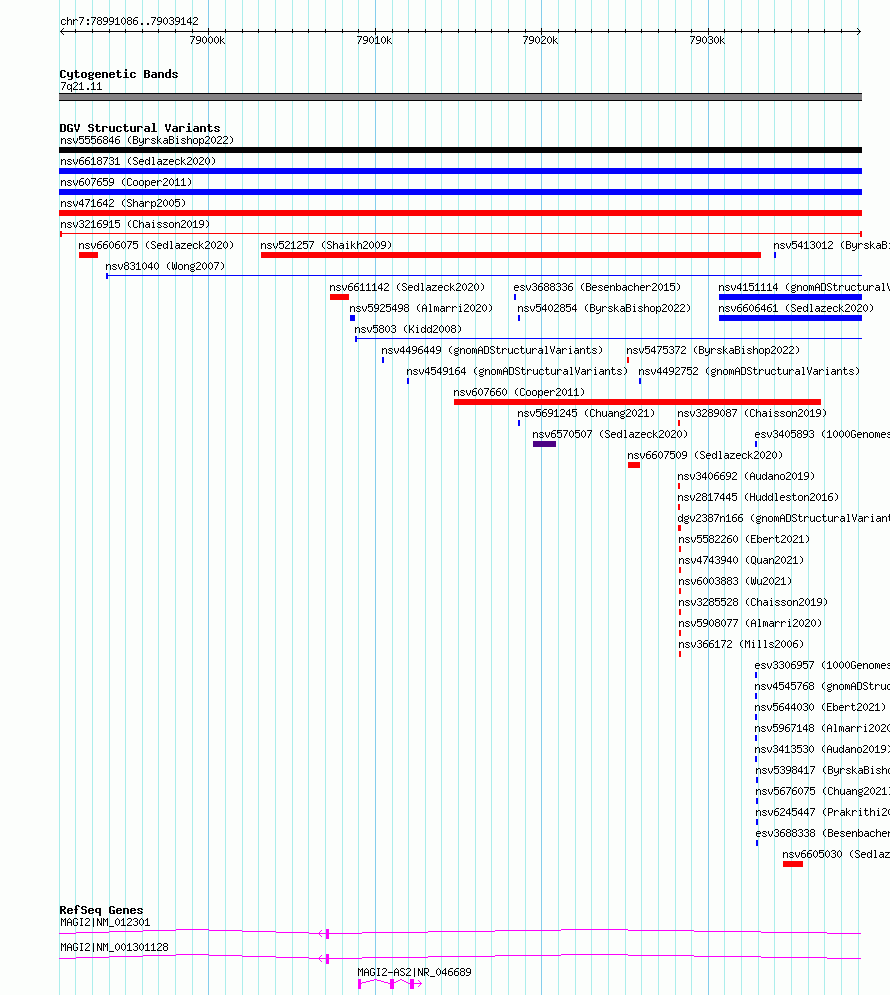890x995 pixels.
Task: Select esv3688338 Besenbacher label
Action: coord(823,832)
